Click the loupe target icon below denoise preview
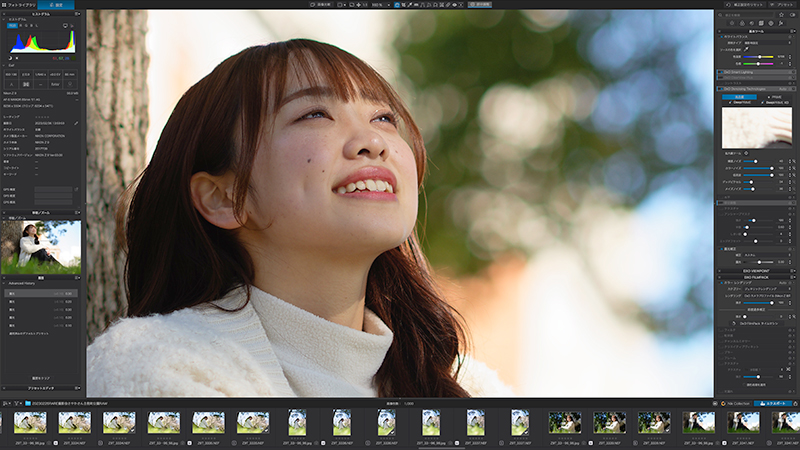The height and width of the screenshot is (450, 800). [746, 153]
